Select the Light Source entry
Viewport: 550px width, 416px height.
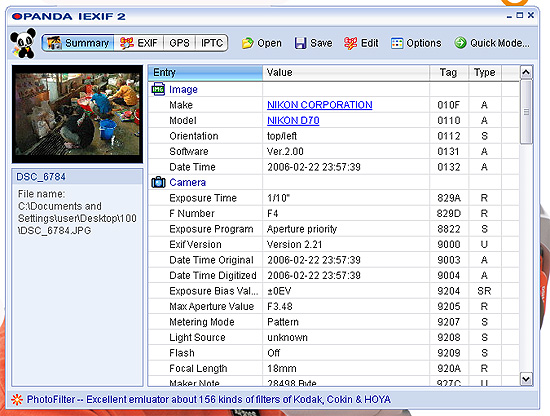coord(197,337)
